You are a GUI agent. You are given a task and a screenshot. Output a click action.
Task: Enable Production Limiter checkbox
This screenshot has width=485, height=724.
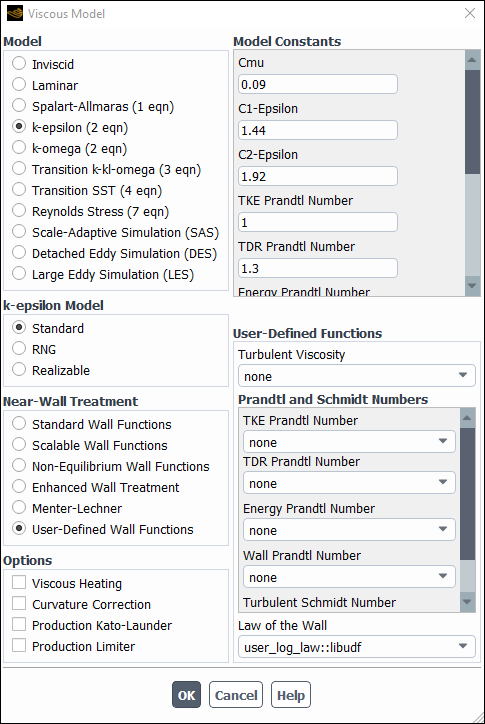click(x=19, y=646)
